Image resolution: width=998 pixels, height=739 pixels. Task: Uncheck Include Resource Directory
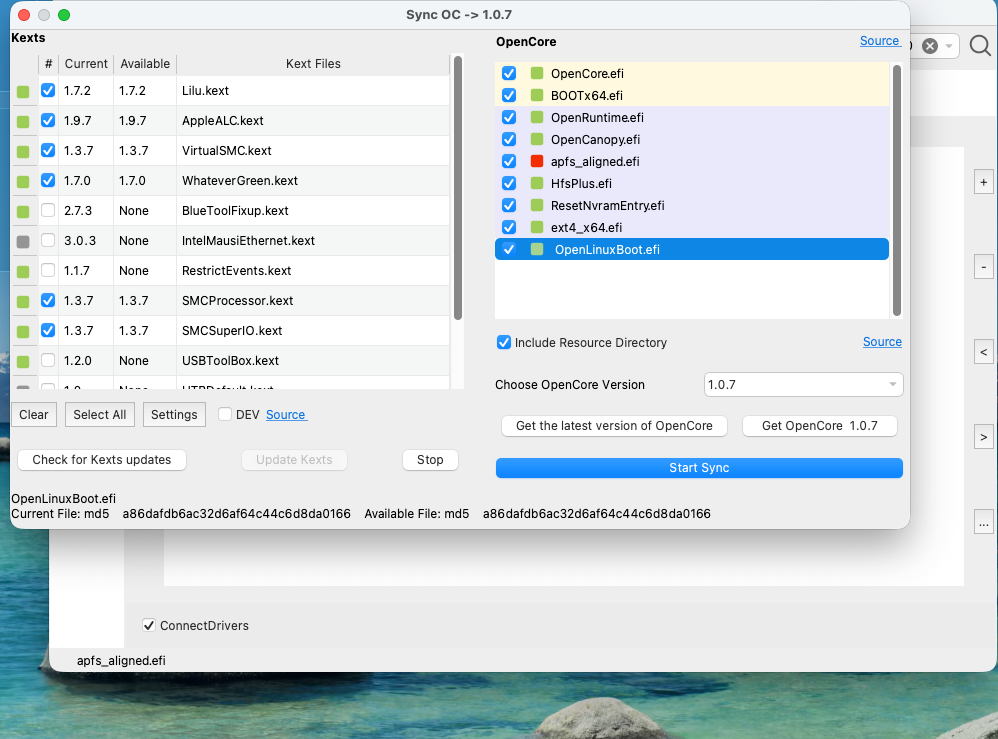[x=503, y=342]
